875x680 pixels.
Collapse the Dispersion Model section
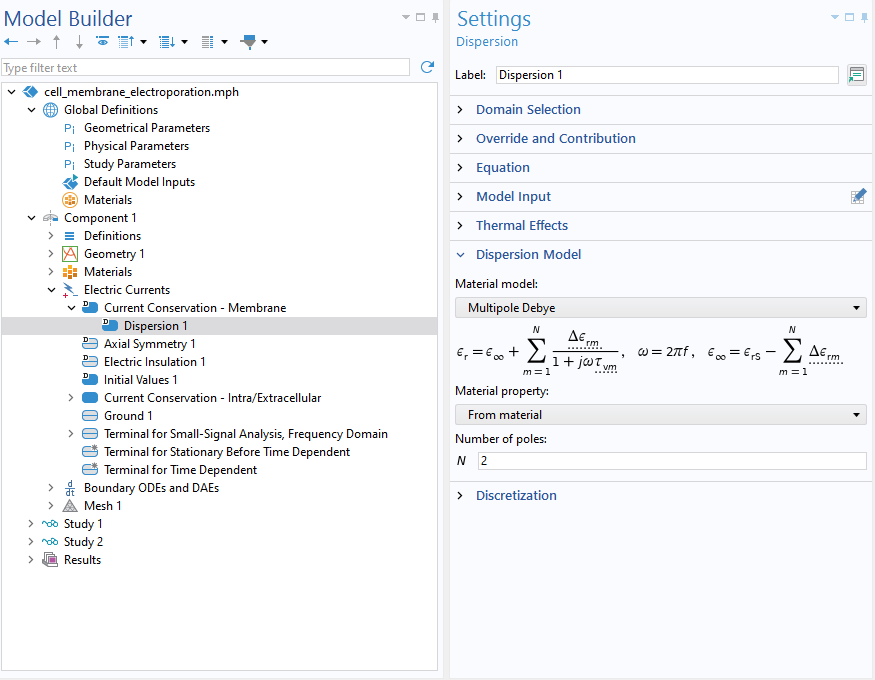(x=528, y=255)
